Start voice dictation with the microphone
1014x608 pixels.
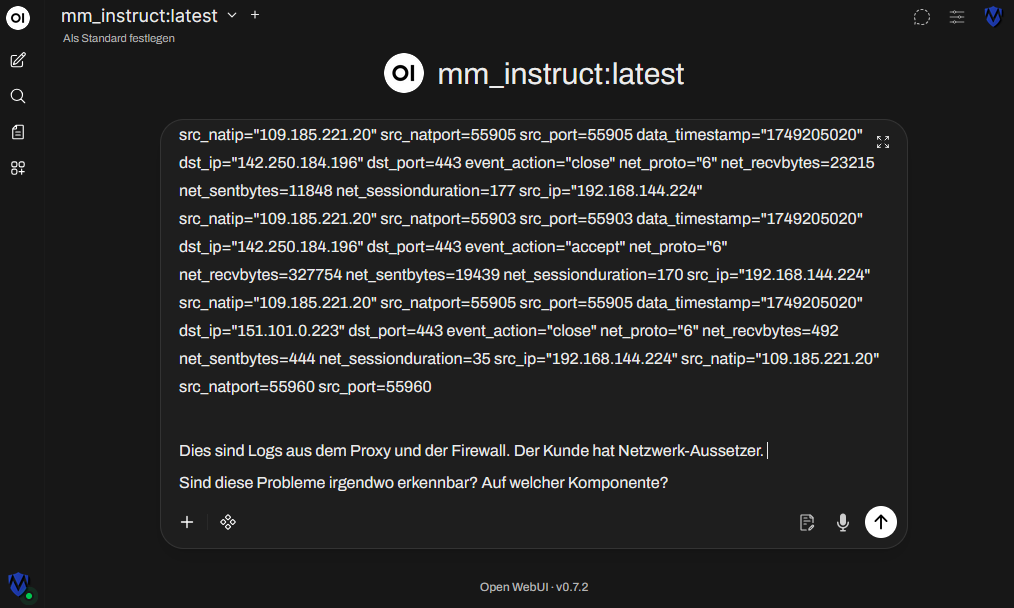click(843, 521)
